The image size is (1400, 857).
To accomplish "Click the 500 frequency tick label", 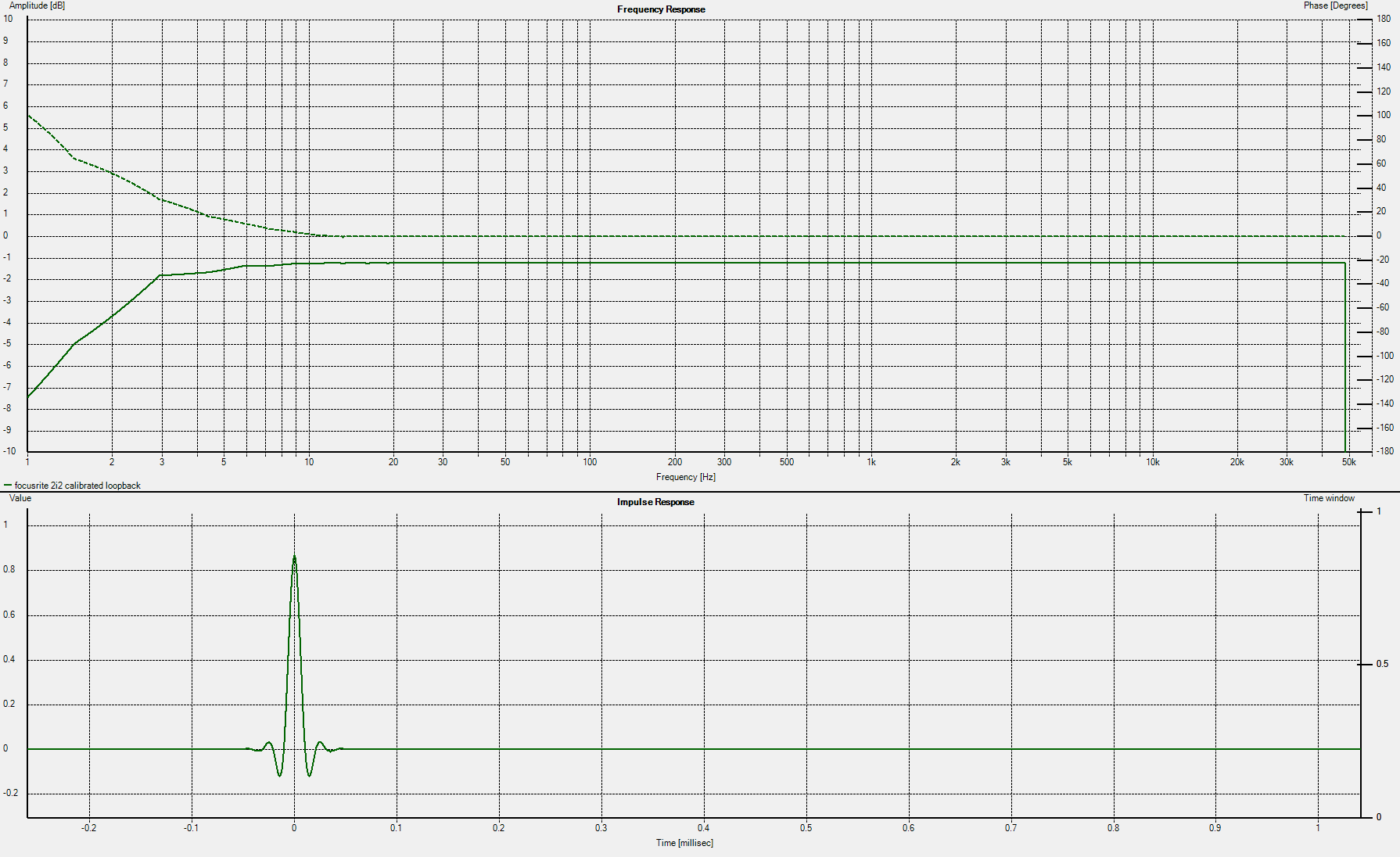I will point(787,462).
